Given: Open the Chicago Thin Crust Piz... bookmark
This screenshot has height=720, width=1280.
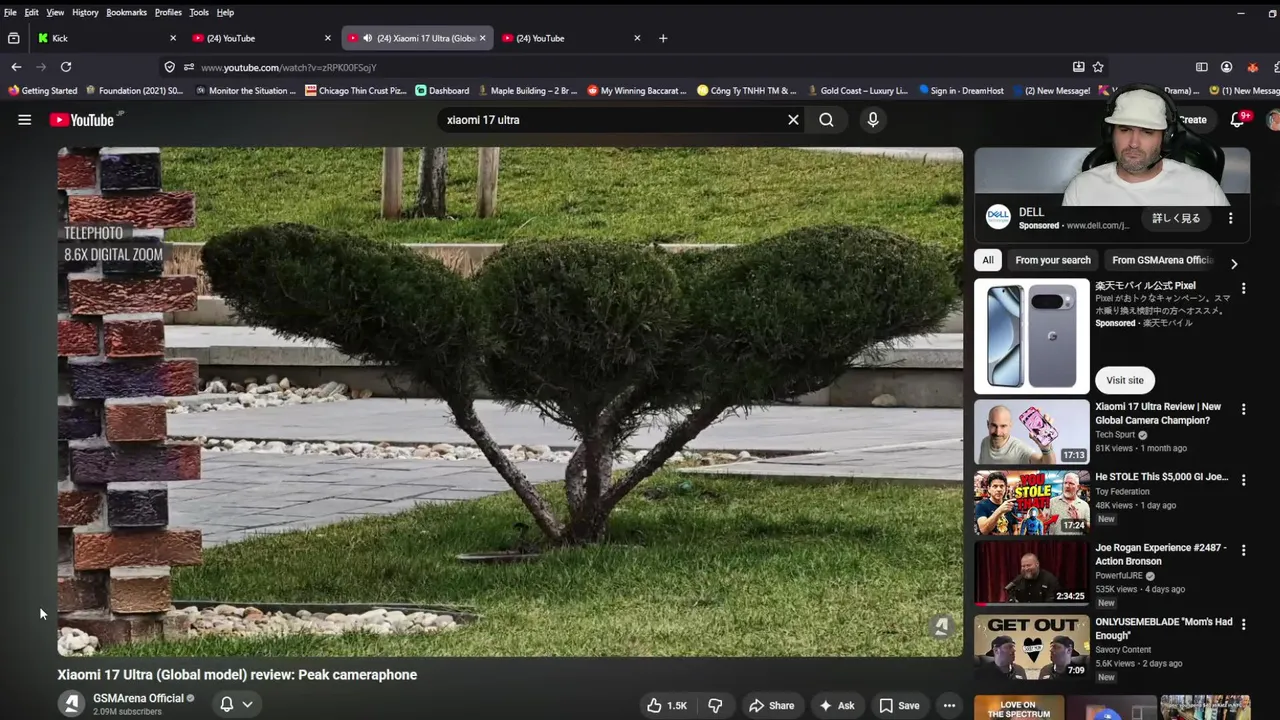Looking at the screenshot, I should [356, 90].
